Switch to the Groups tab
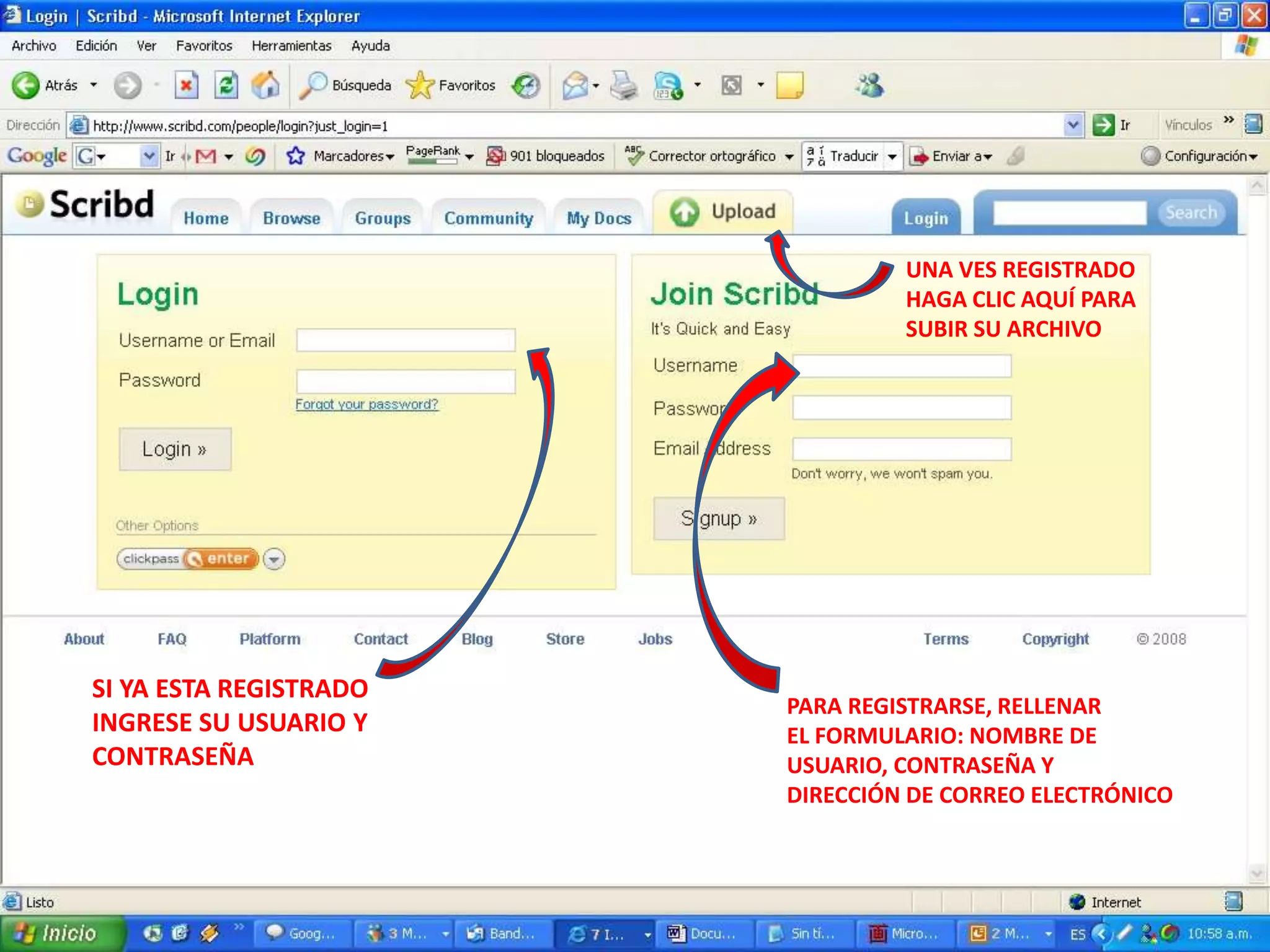 pos(383,218)
